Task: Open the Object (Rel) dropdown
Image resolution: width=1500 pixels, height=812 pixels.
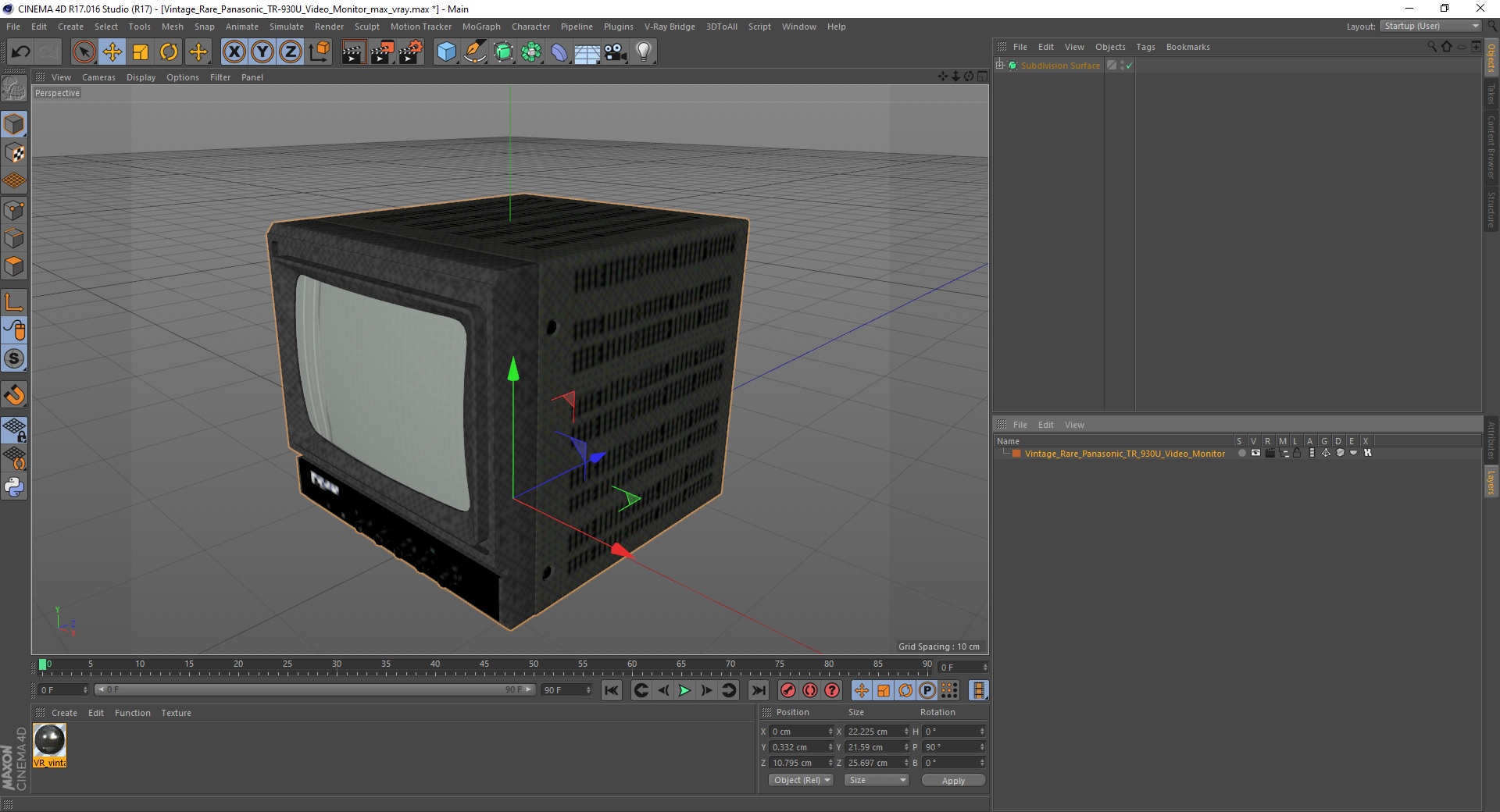Action: pos(802,780)
